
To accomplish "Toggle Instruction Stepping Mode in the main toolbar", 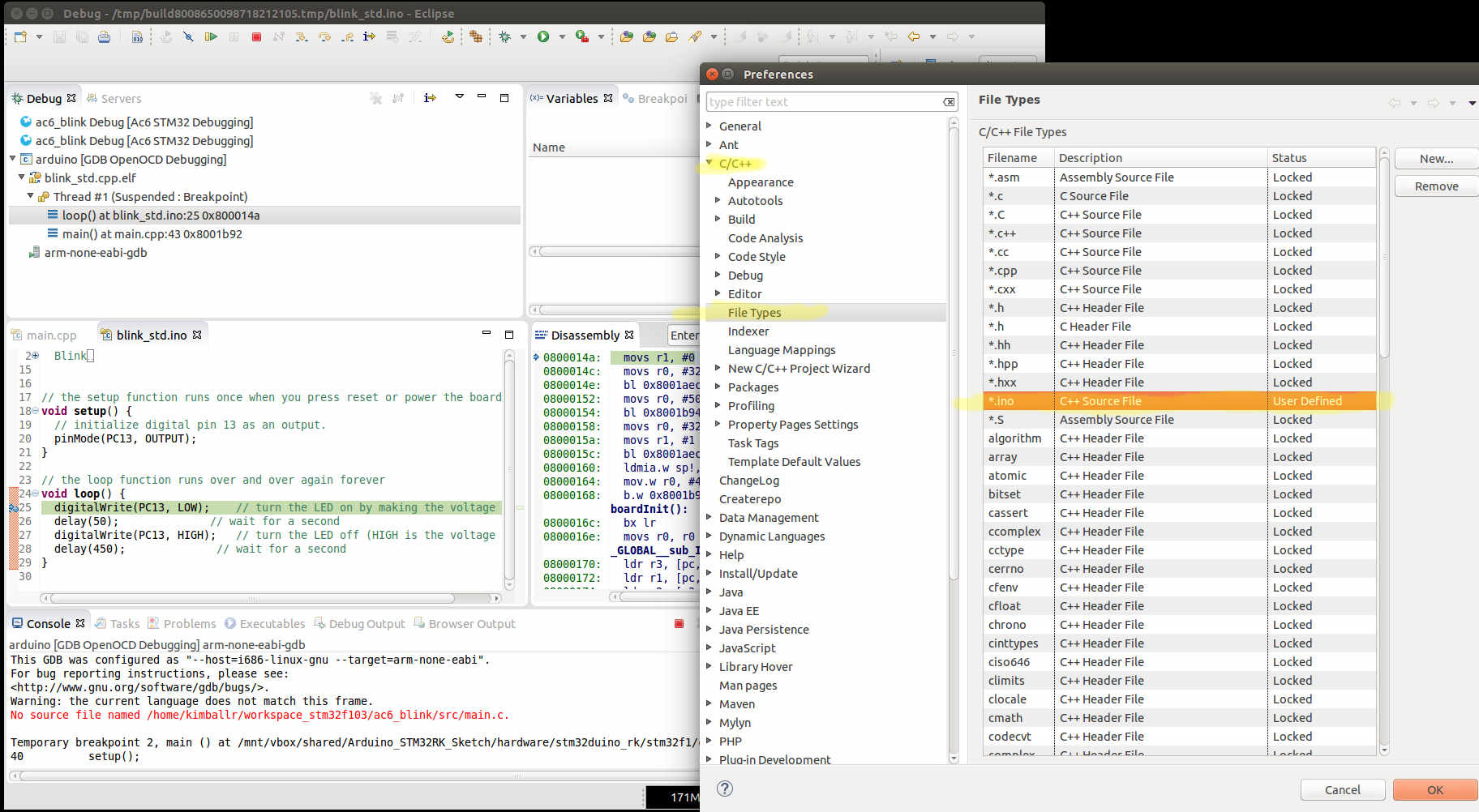I will point(369,36).
